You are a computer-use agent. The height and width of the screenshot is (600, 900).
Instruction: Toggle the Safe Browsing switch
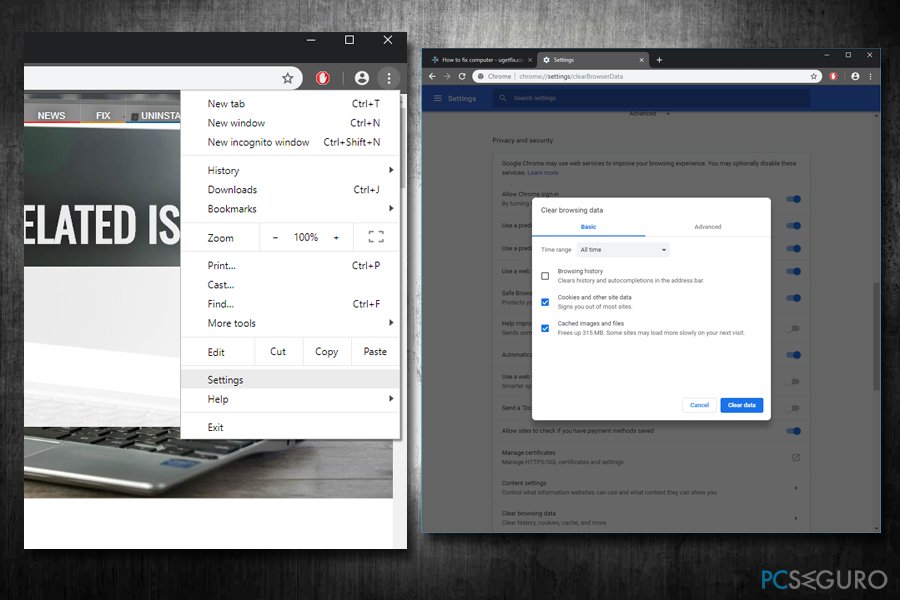tap(793, 298)
